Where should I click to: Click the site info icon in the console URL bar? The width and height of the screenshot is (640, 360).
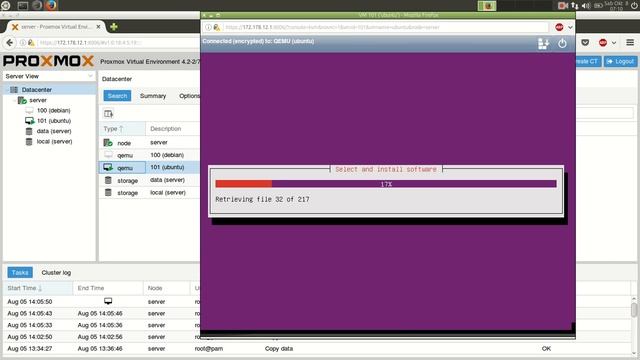coord(208,27)
